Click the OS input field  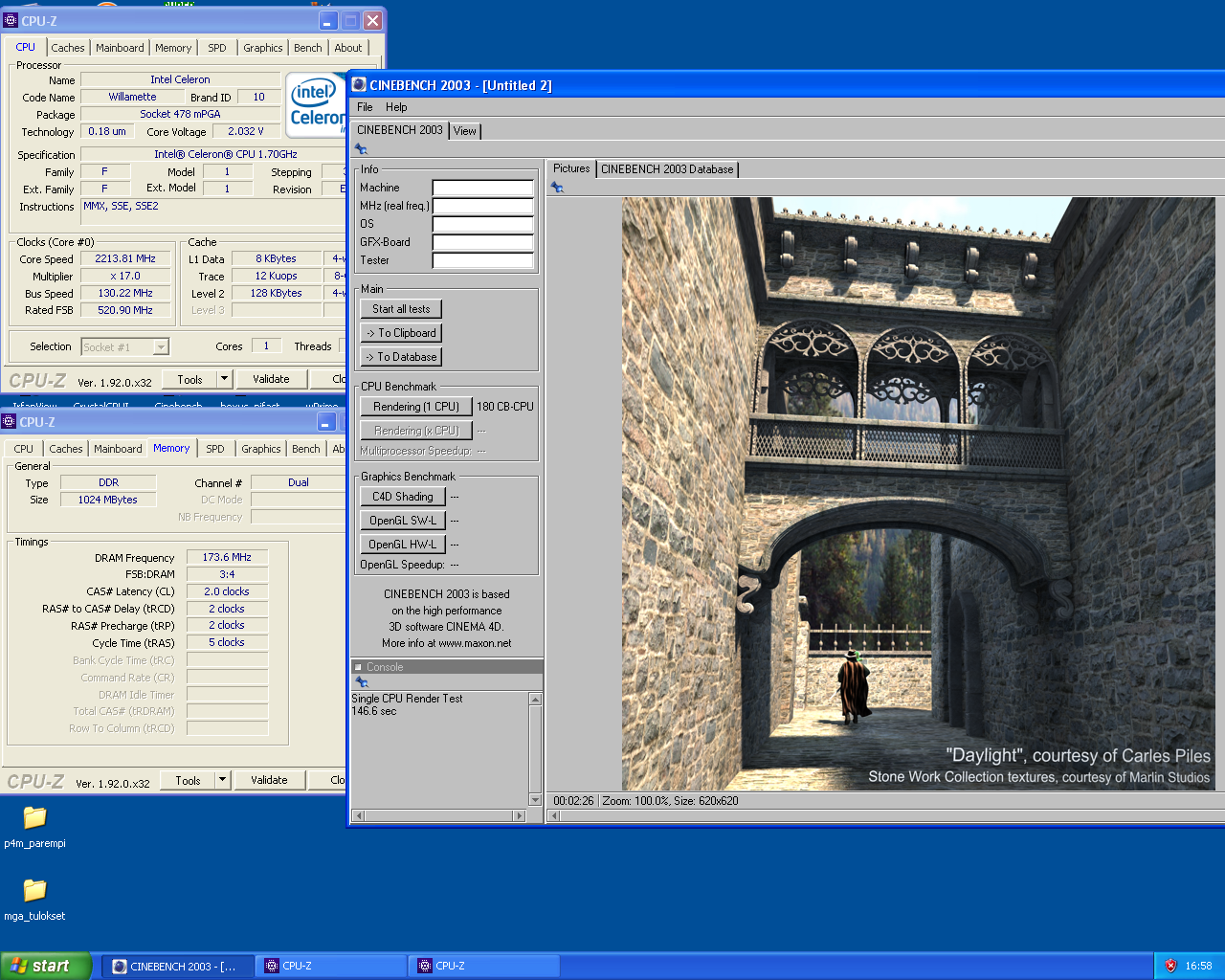(483, 224)
